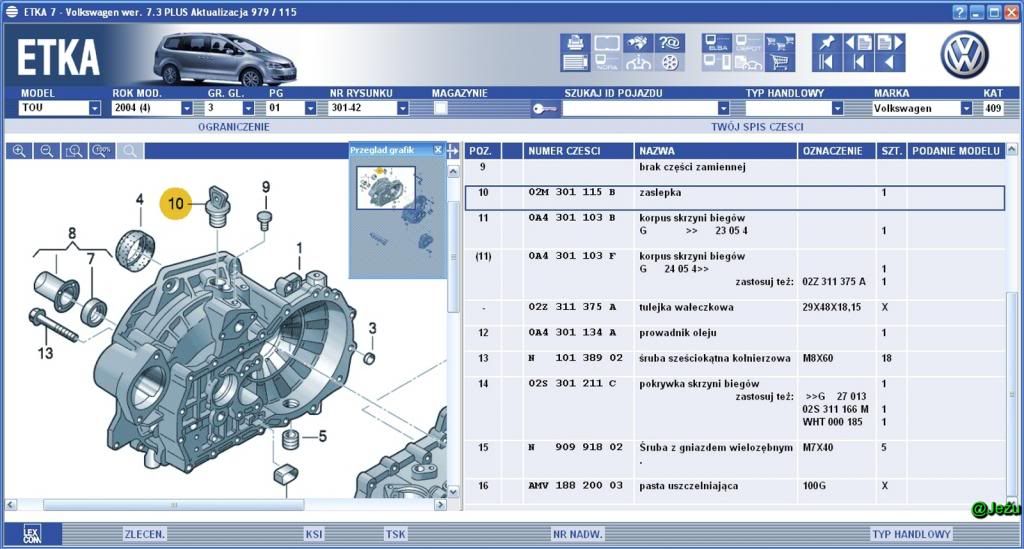This screenshot has width=1024, height=549.
Task: Select NR NADW. in the bottom bar
Action: 577,534
